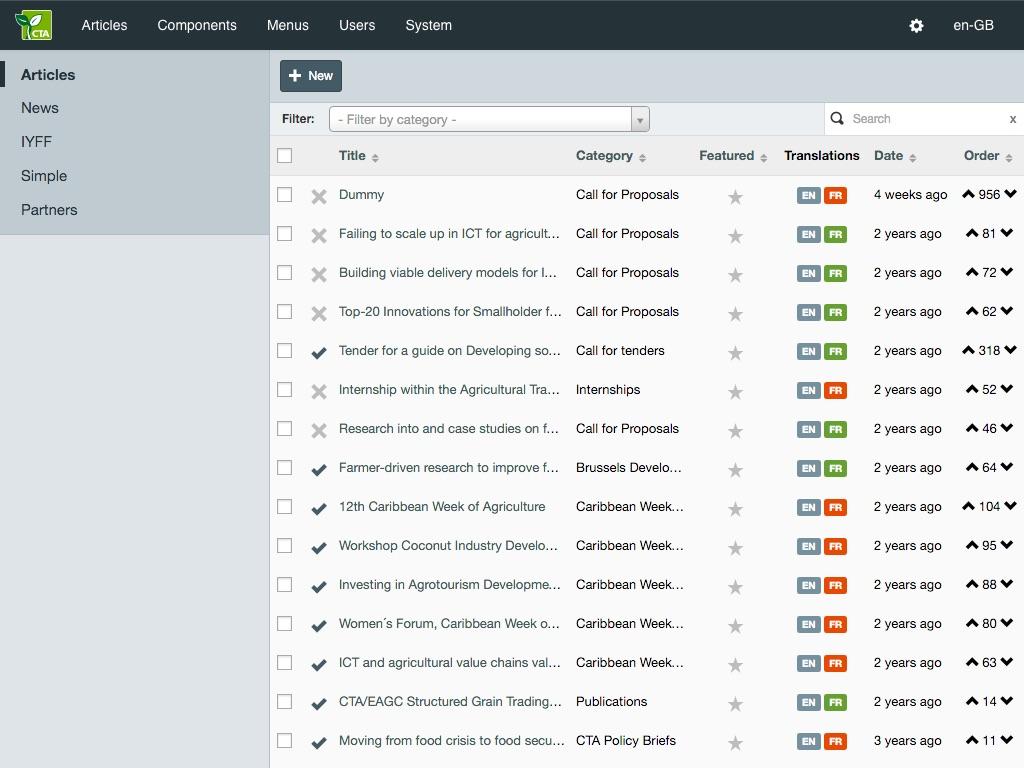Click the search magnifier icon

[837, 118]
